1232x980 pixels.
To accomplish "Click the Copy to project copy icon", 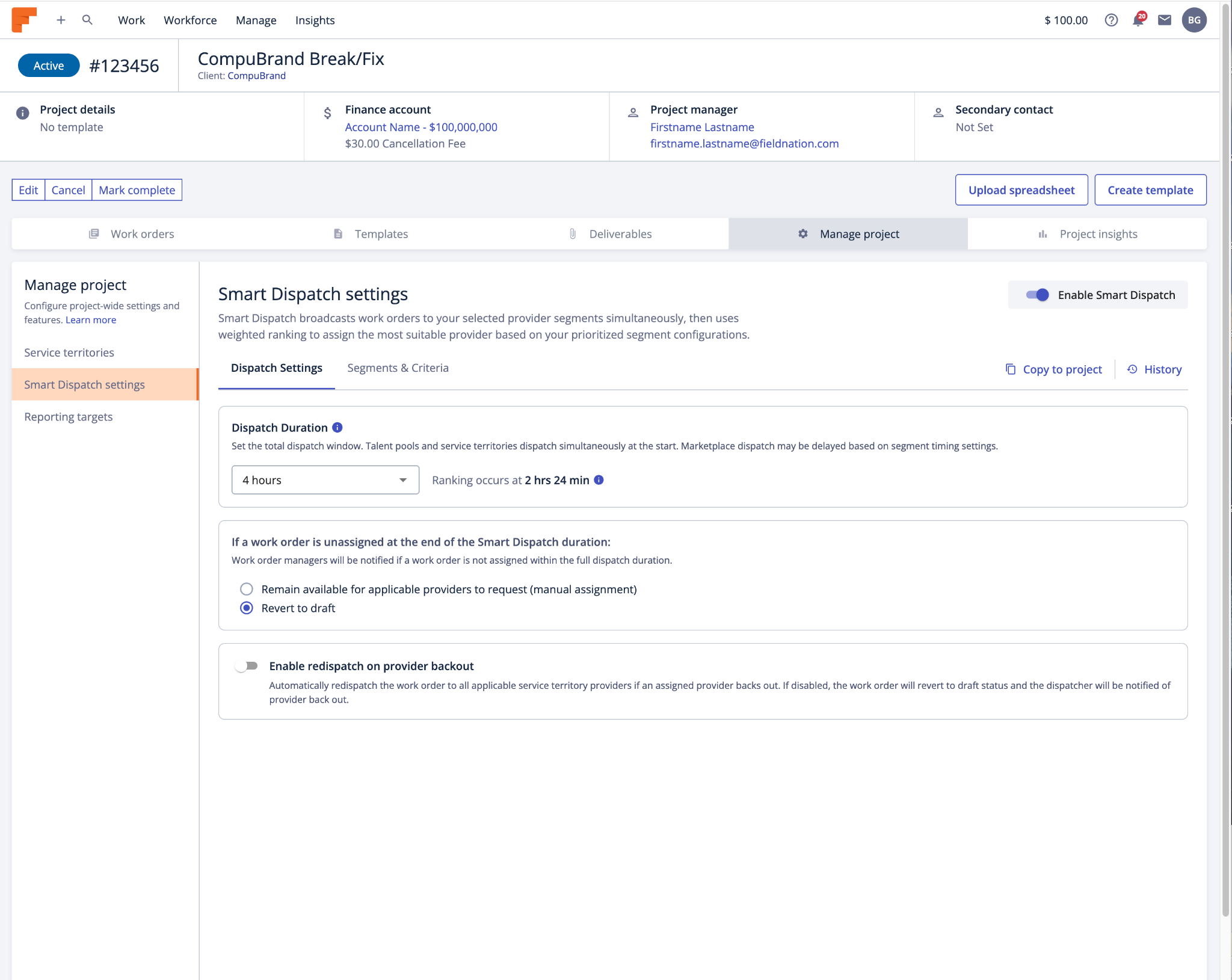I will click(1011, 369).
